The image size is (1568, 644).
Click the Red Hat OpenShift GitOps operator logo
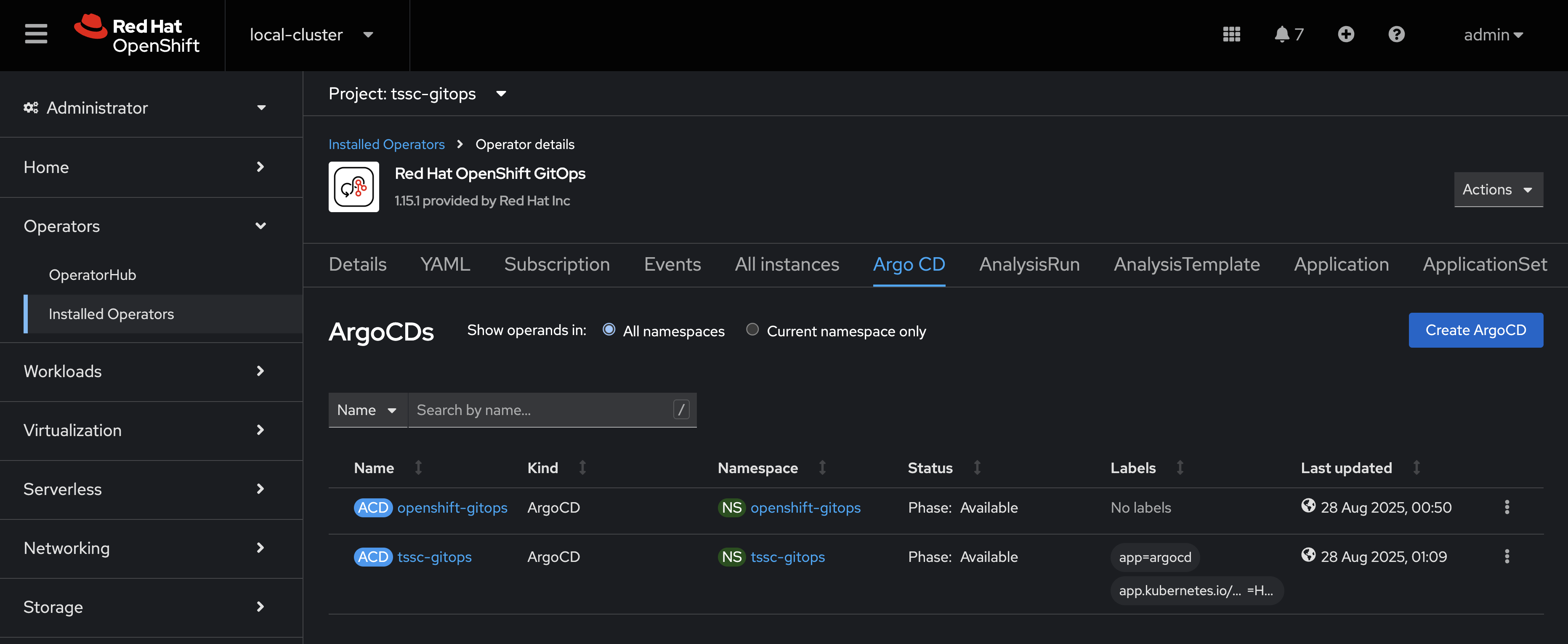353,187
